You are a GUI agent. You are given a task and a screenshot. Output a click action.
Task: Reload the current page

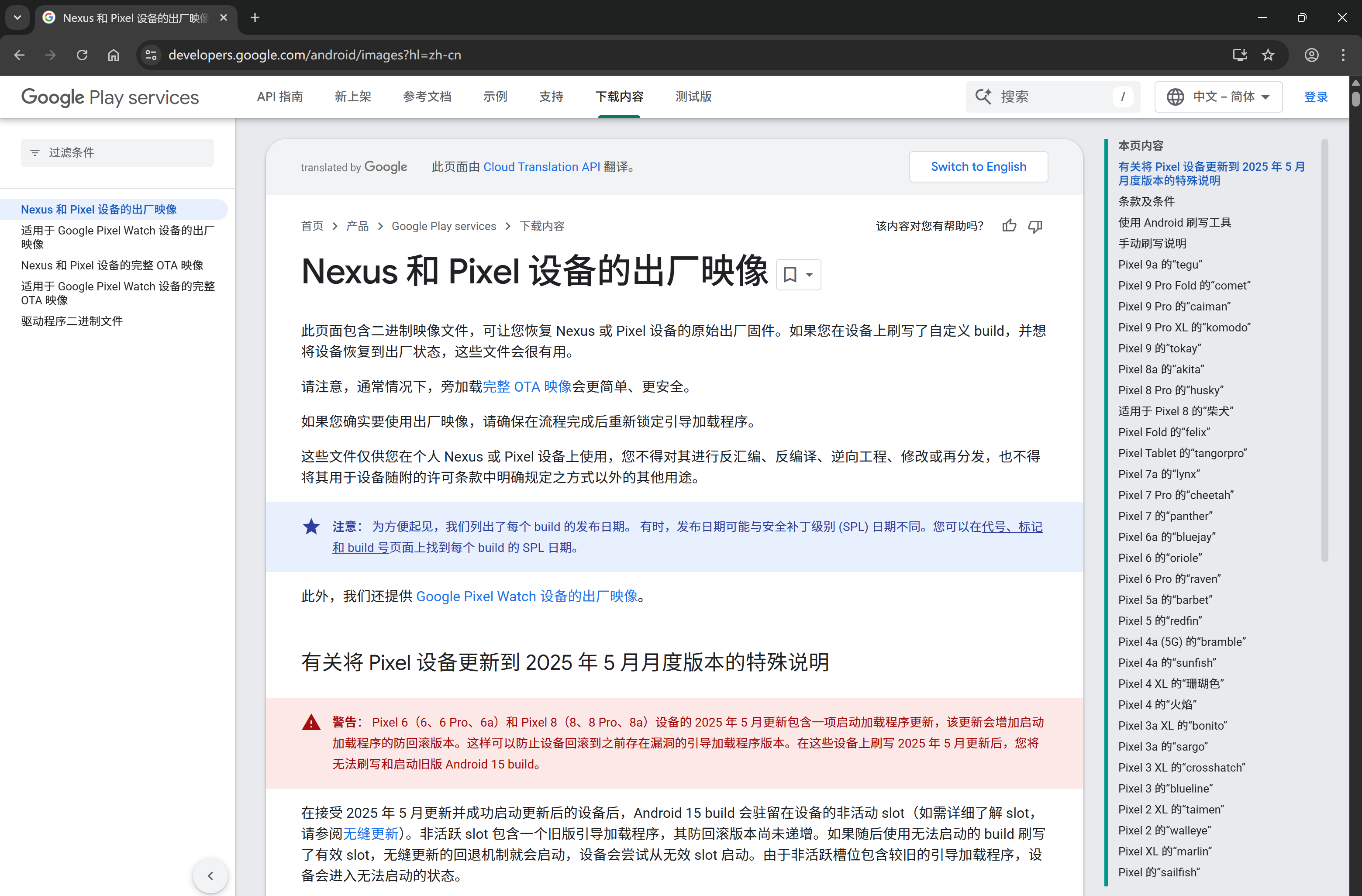(x=83, y=55)
